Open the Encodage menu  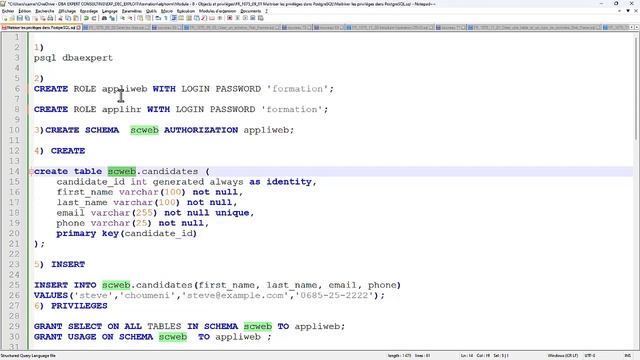[89, 11]
